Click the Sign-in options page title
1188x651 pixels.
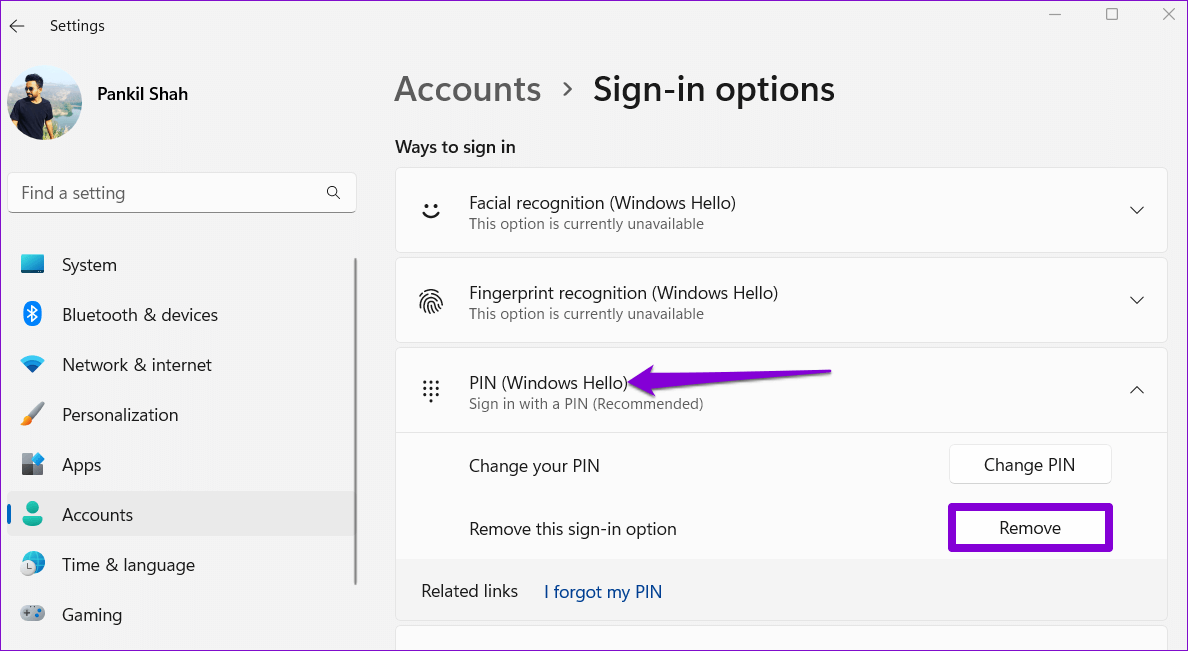click(714, 89)
